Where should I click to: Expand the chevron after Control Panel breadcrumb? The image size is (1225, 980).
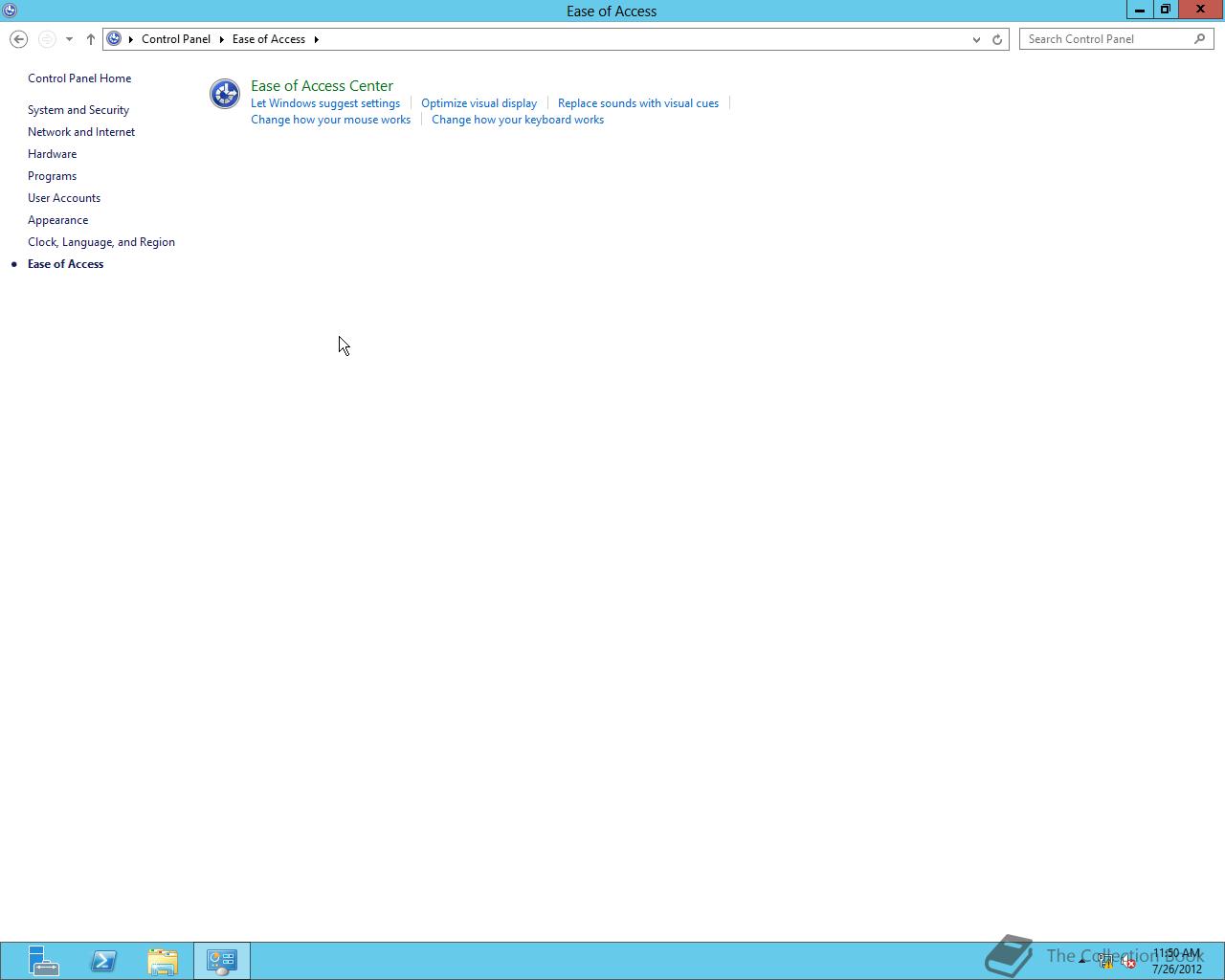click(221, 39)
